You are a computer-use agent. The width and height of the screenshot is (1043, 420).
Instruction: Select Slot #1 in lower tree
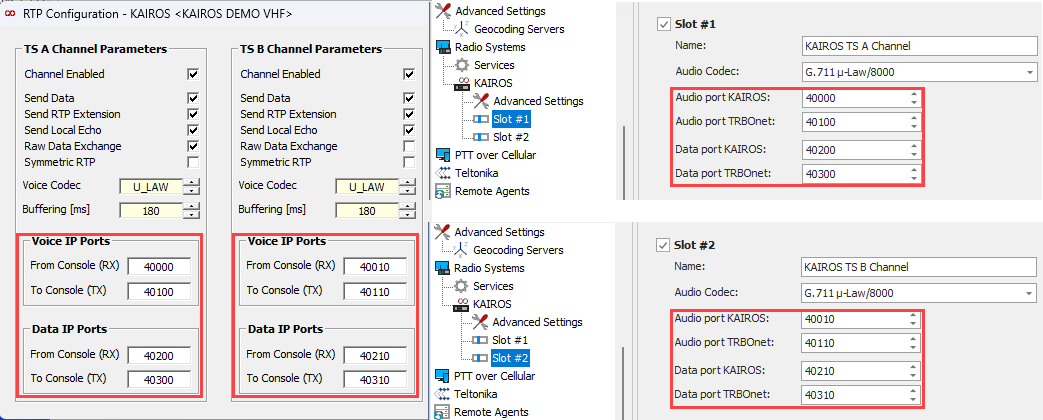pos(511,340)
